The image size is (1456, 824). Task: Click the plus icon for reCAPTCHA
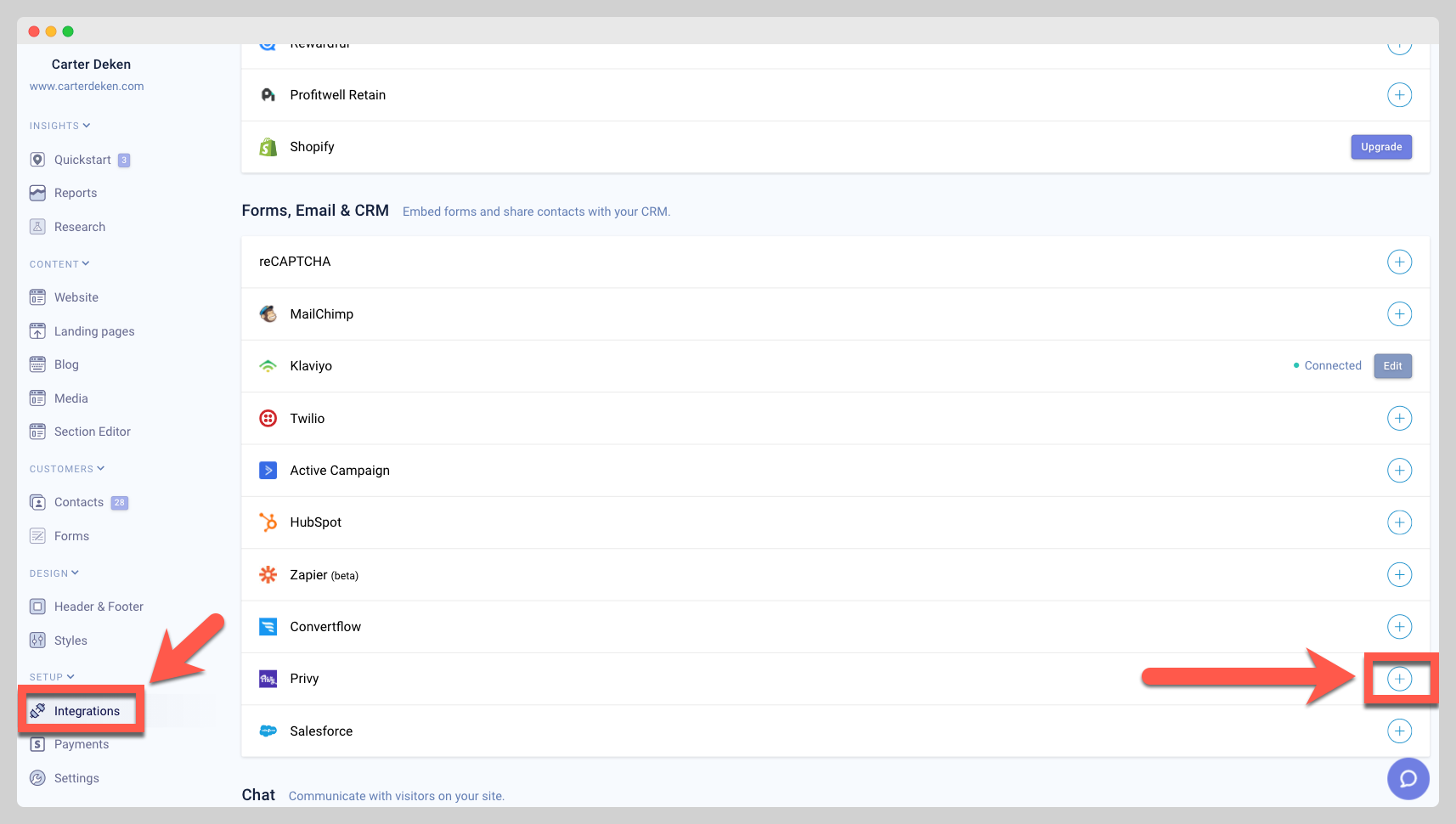point(1399,262)
